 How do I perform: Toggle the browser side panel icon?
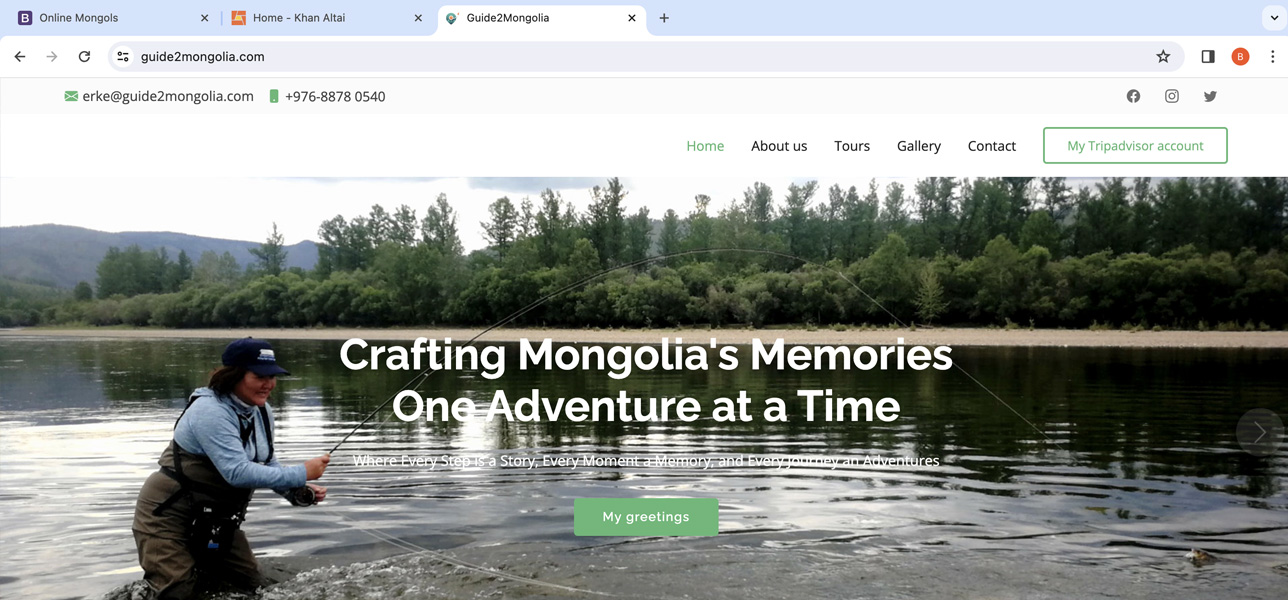coord(1208,57)
